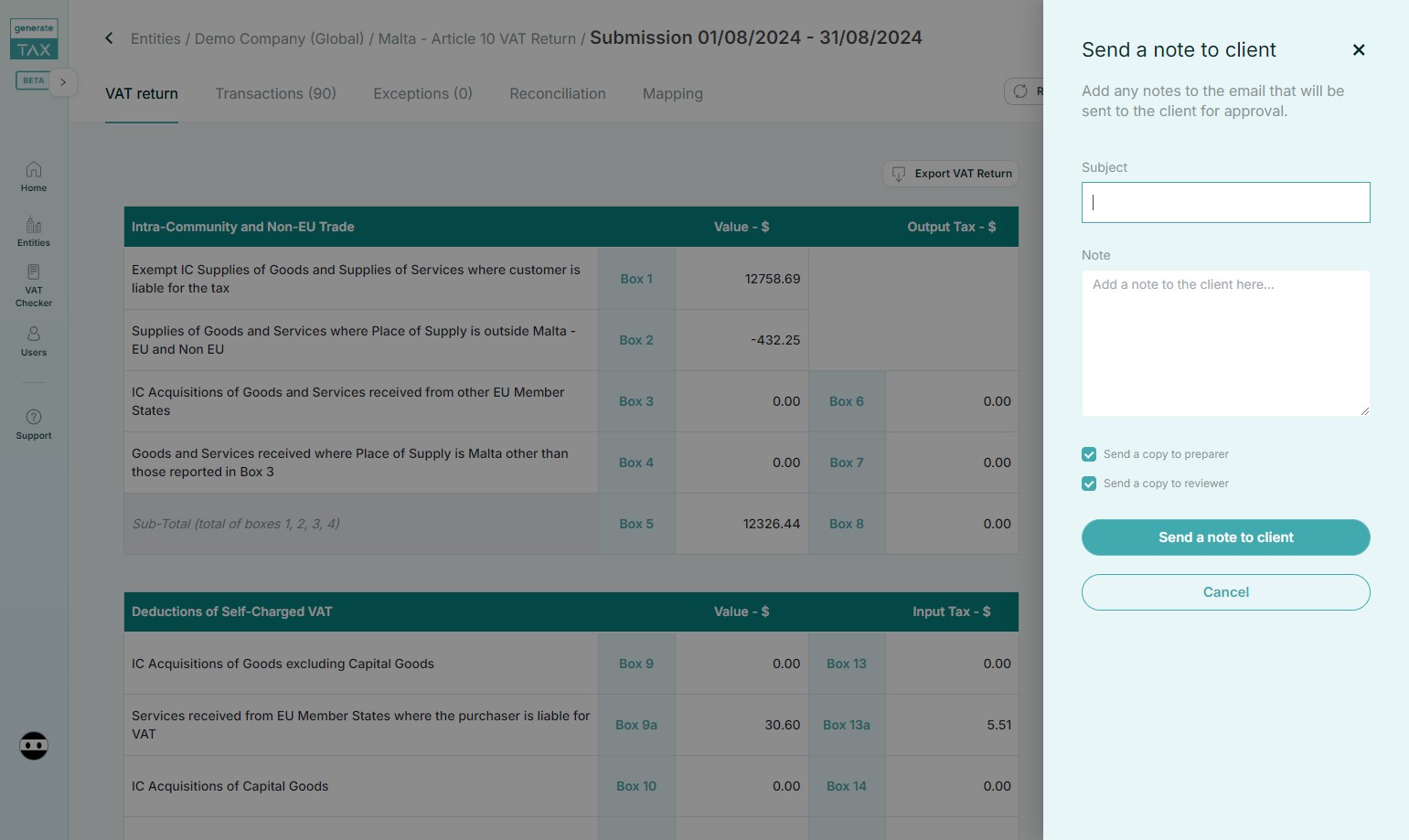This screenshot has height=840, width=1409.
Task: Uncheck Send a copy to reviewer
Action: (x=1089, y=484)
